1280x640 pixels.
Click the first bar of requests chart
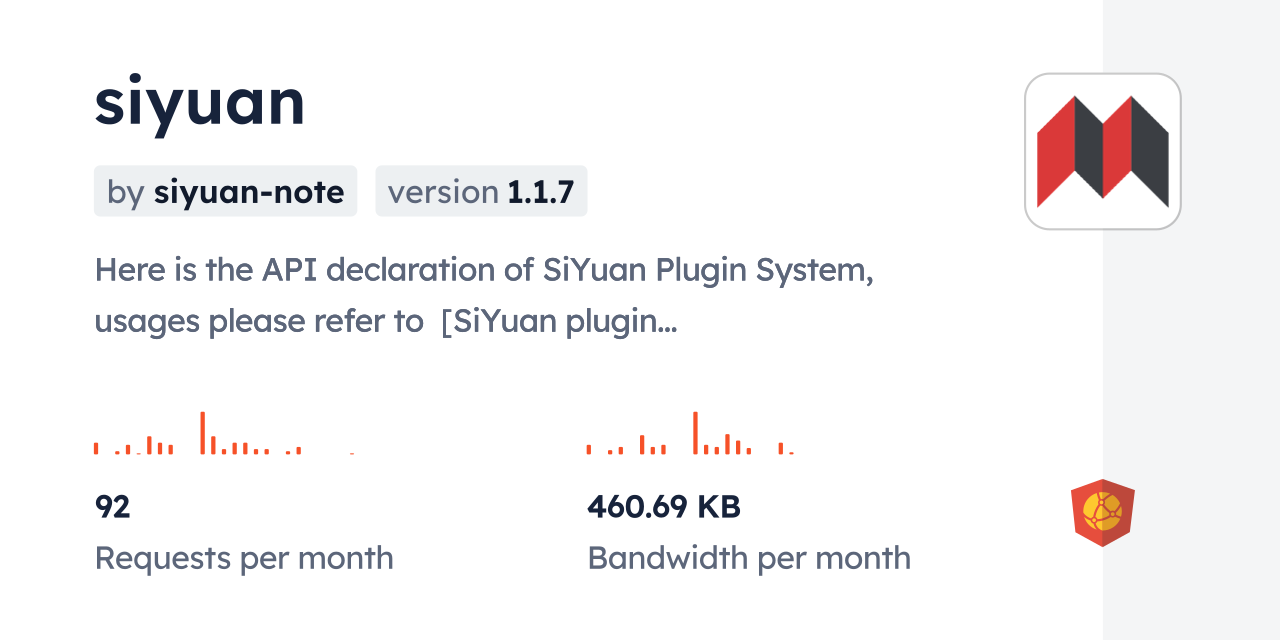tap(96, 448)
